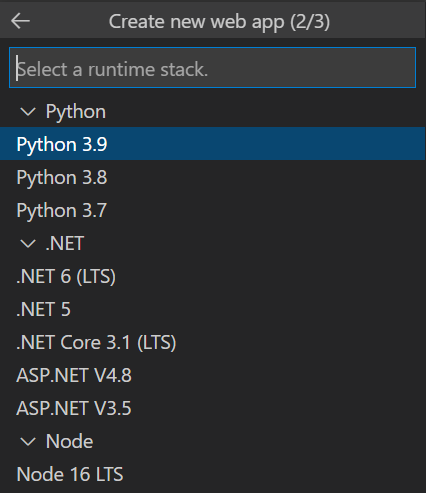Image resolution: width=426 pixels, height=493 pixels.
Task: Collapse the Node group chevron
Action: click(28, 442)
